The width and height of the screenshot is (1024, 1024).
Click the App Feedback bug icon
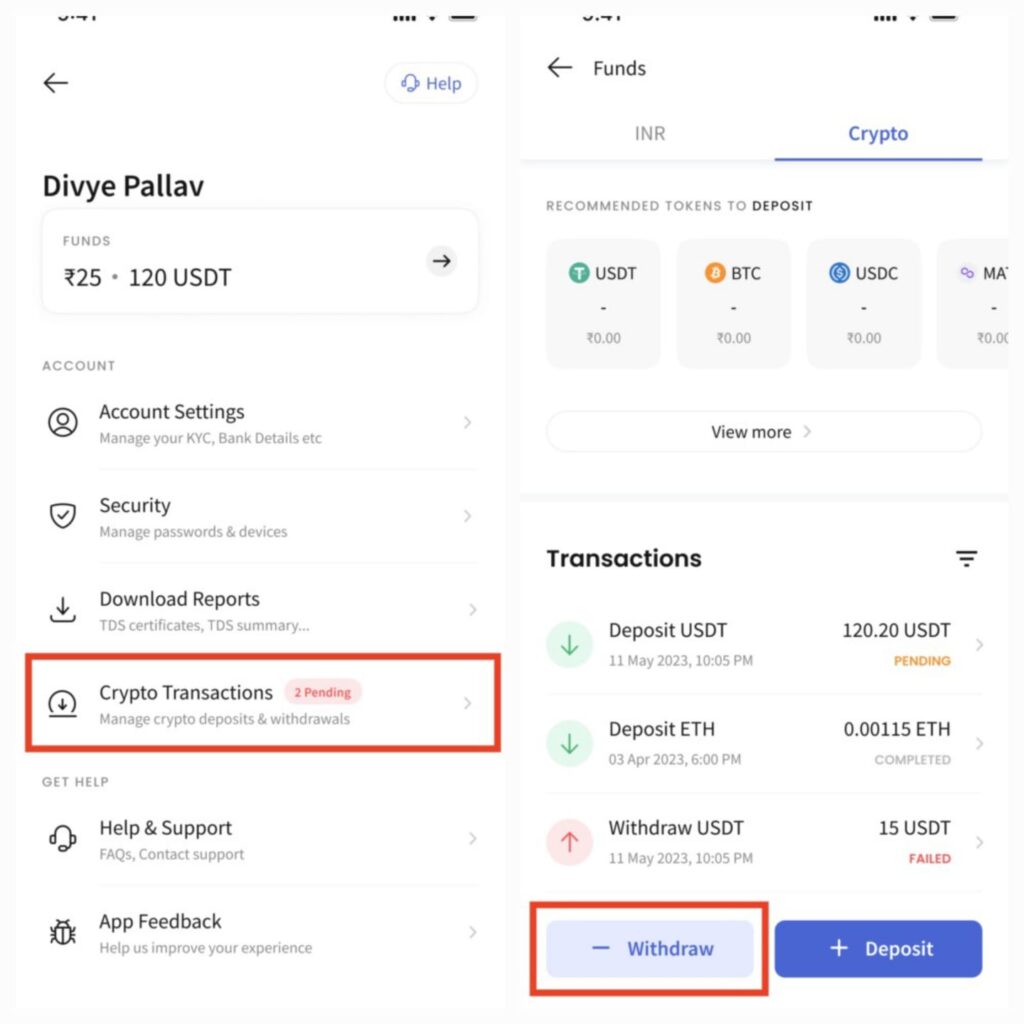pos(63,932)
